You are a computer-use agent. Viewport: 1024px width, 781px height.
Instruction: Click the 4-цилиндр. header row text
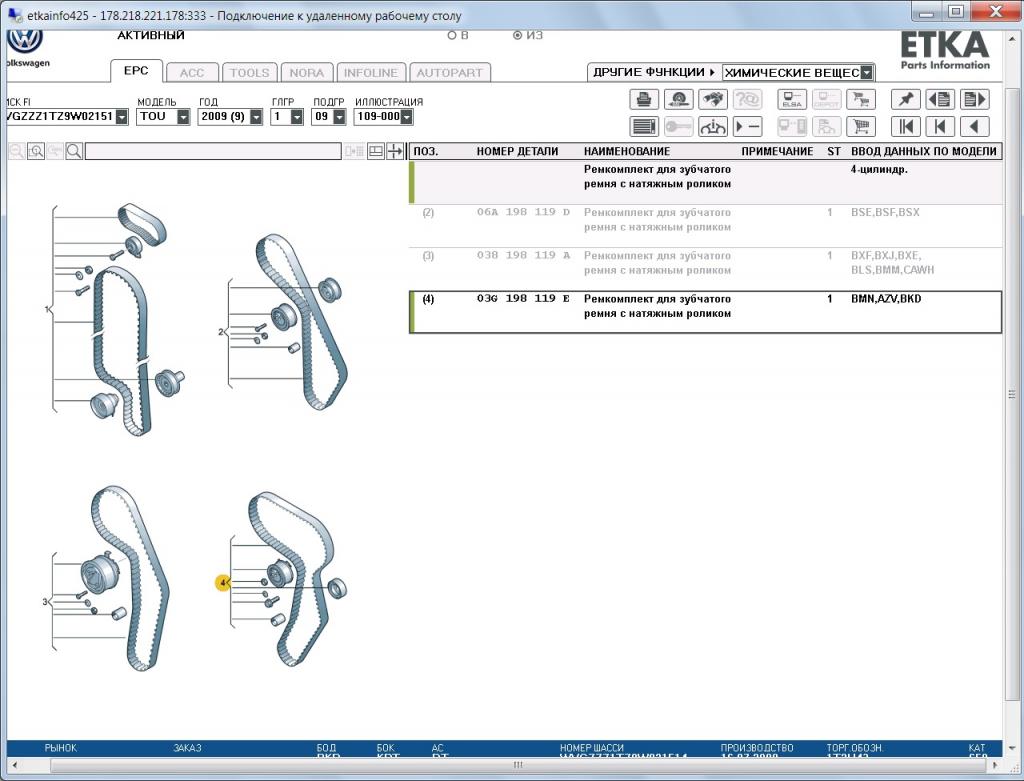point(879,169)
